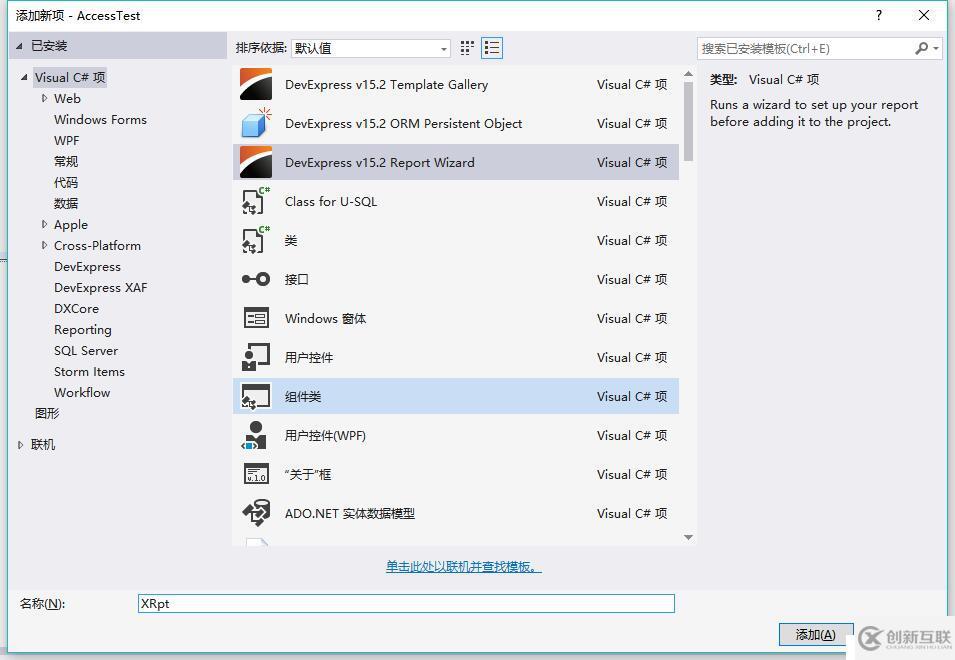Select the Storm Items category
955x660 pixels.
[x=90, y=371]
